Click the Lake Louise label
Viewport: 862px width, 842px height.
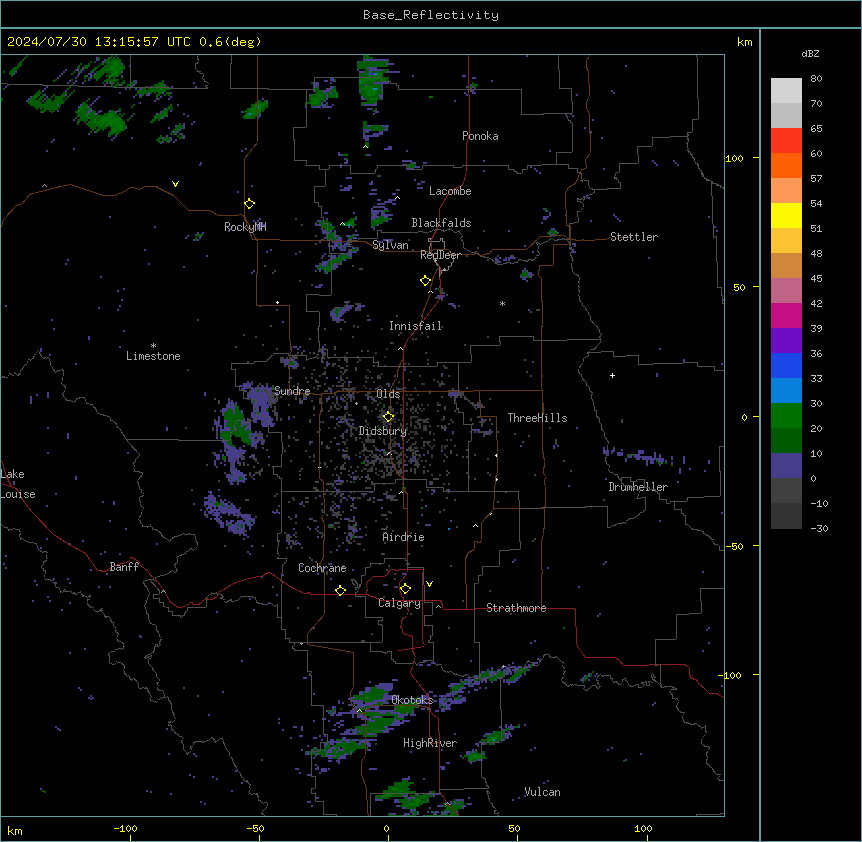coord(18,484)
